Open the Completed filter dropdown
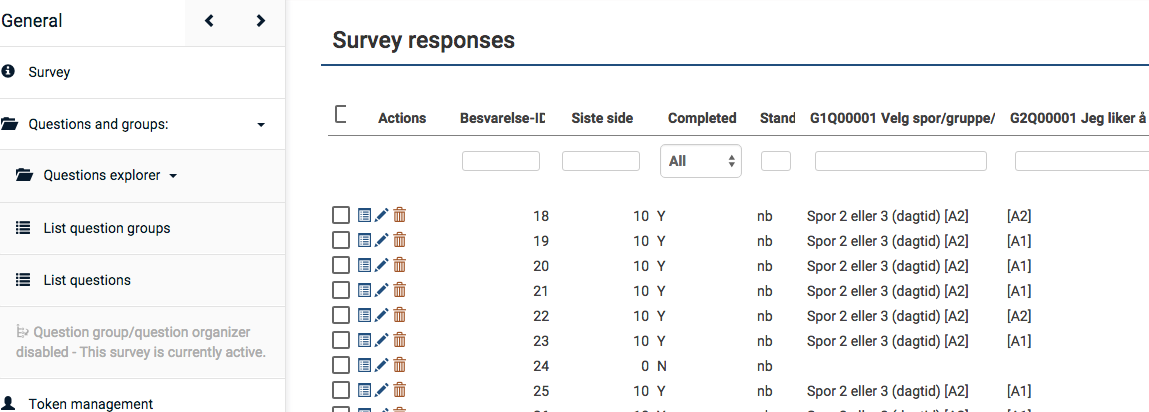This screenshot has width=1149, height=412. pos(700,161)
